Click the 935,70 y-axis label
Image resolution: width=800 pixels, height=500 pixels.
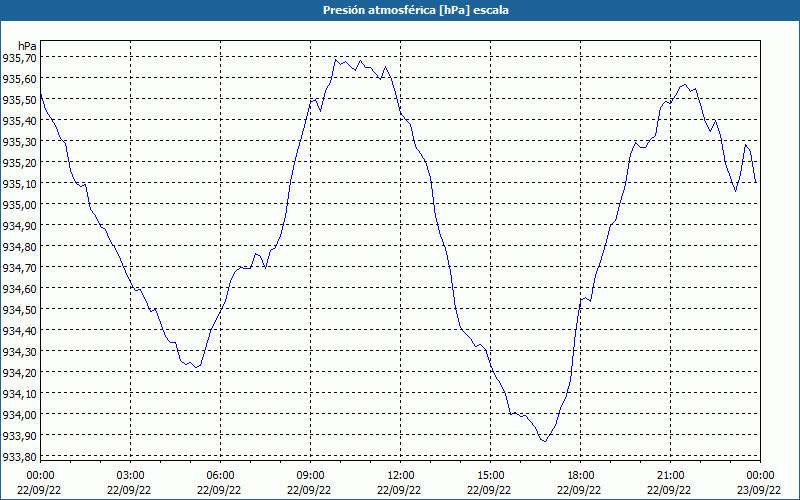point(19,58)
